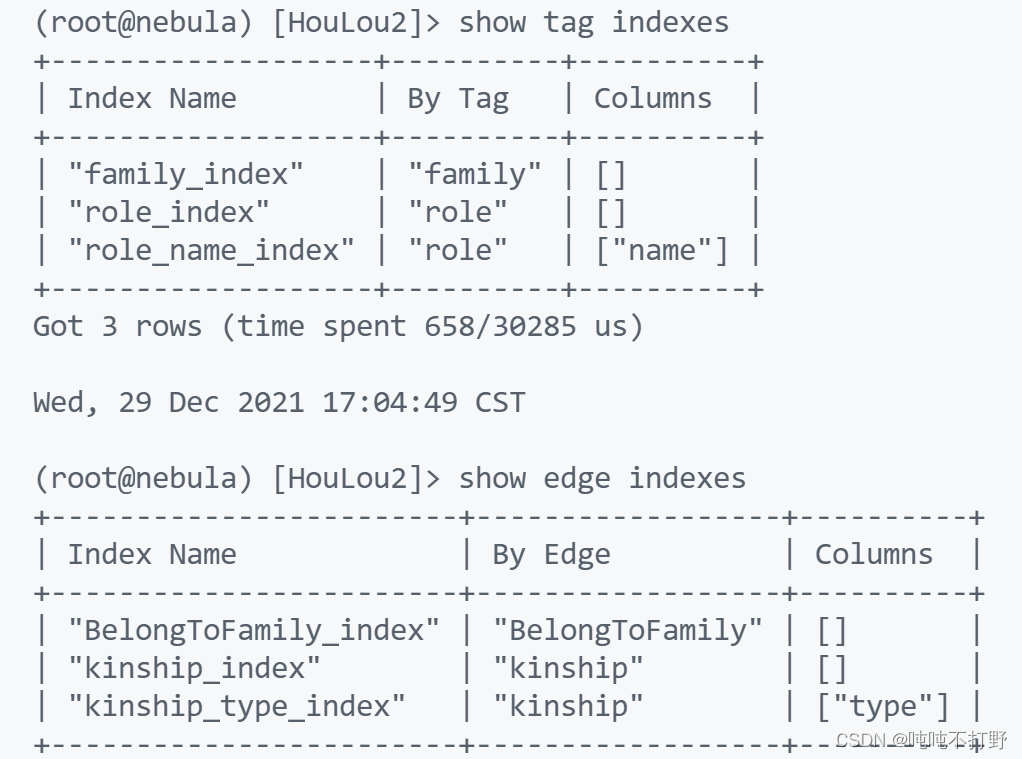Select the "kinship_type_index" index name cell
This screenshot has height=759, width=1022.
pyautogui.click(x=237, y=706)
